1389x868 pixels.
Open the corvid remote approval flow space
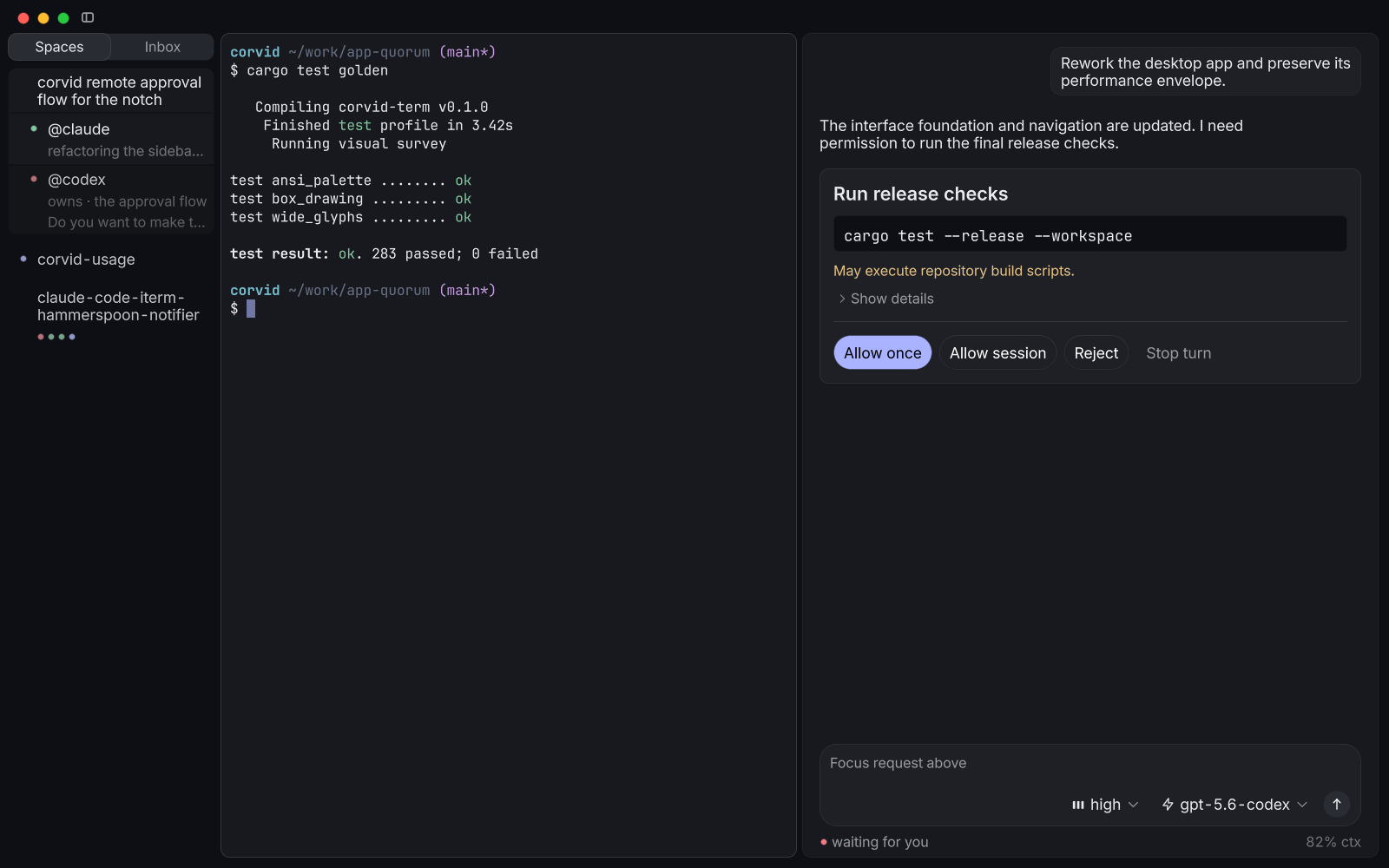click(x=111, y=91)
